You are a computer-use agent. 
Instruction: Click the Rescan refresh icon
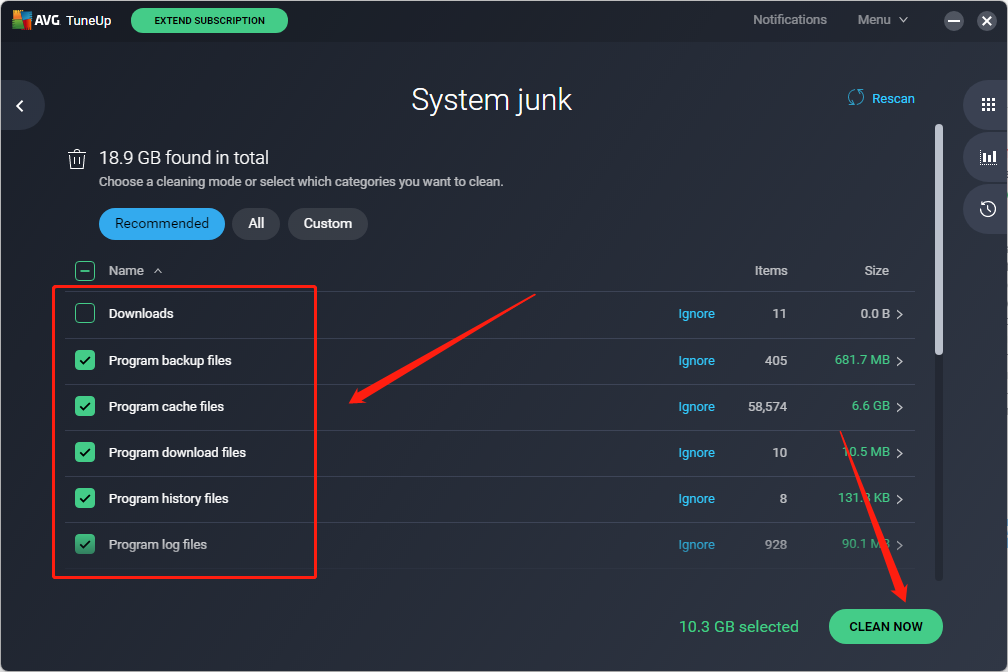856,98
